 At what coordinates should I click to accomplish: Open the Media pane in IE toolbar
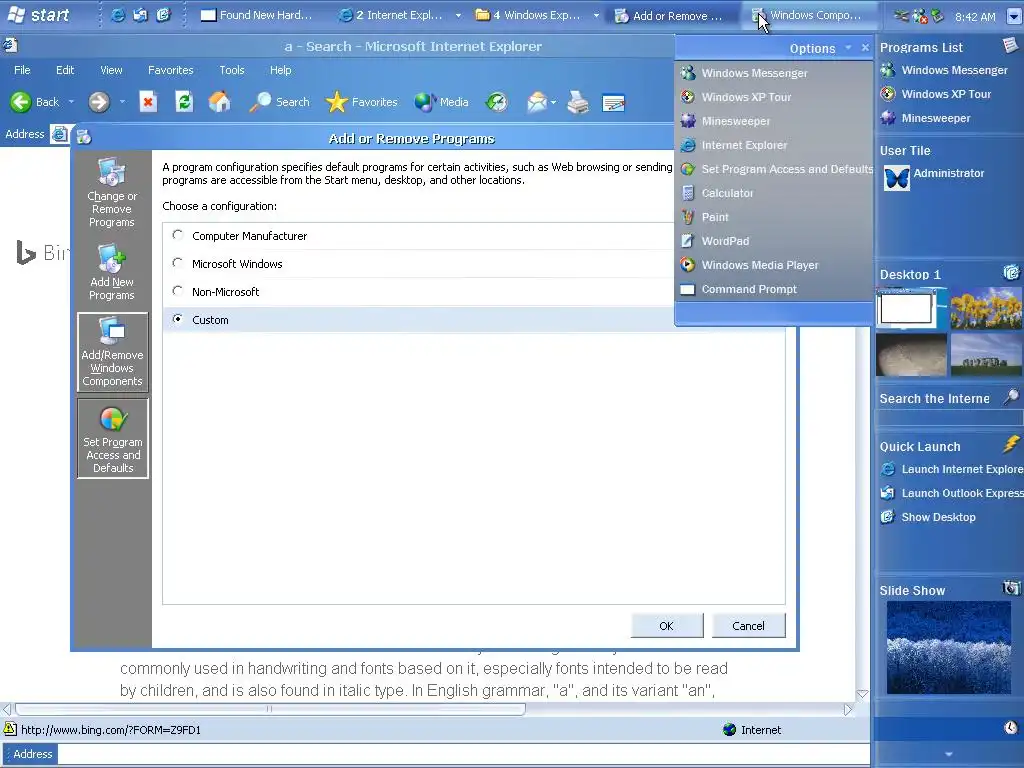[441, 102]
